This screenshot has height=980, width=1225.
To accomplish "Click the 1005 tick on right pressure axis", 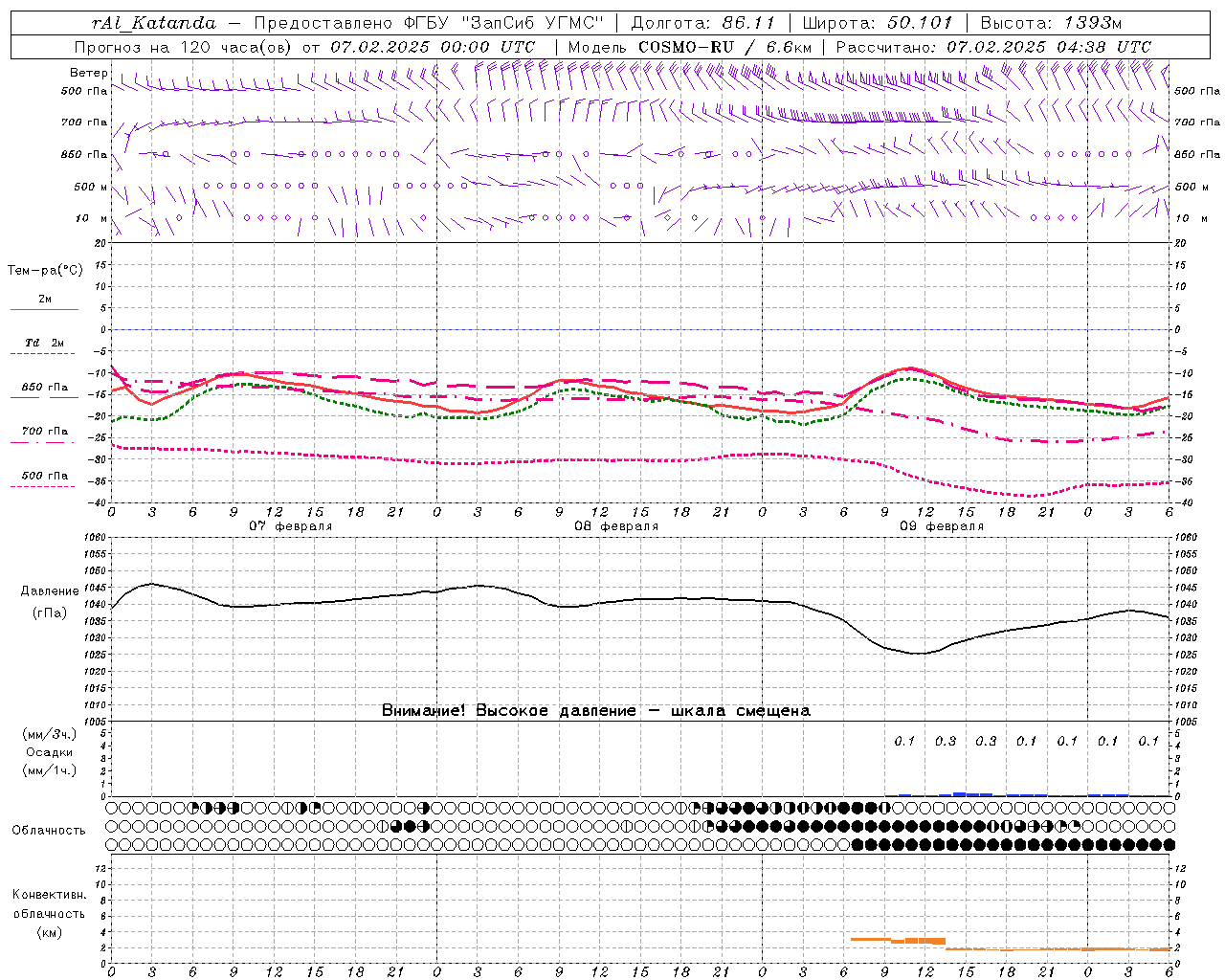I will [x=1186, y=721].
